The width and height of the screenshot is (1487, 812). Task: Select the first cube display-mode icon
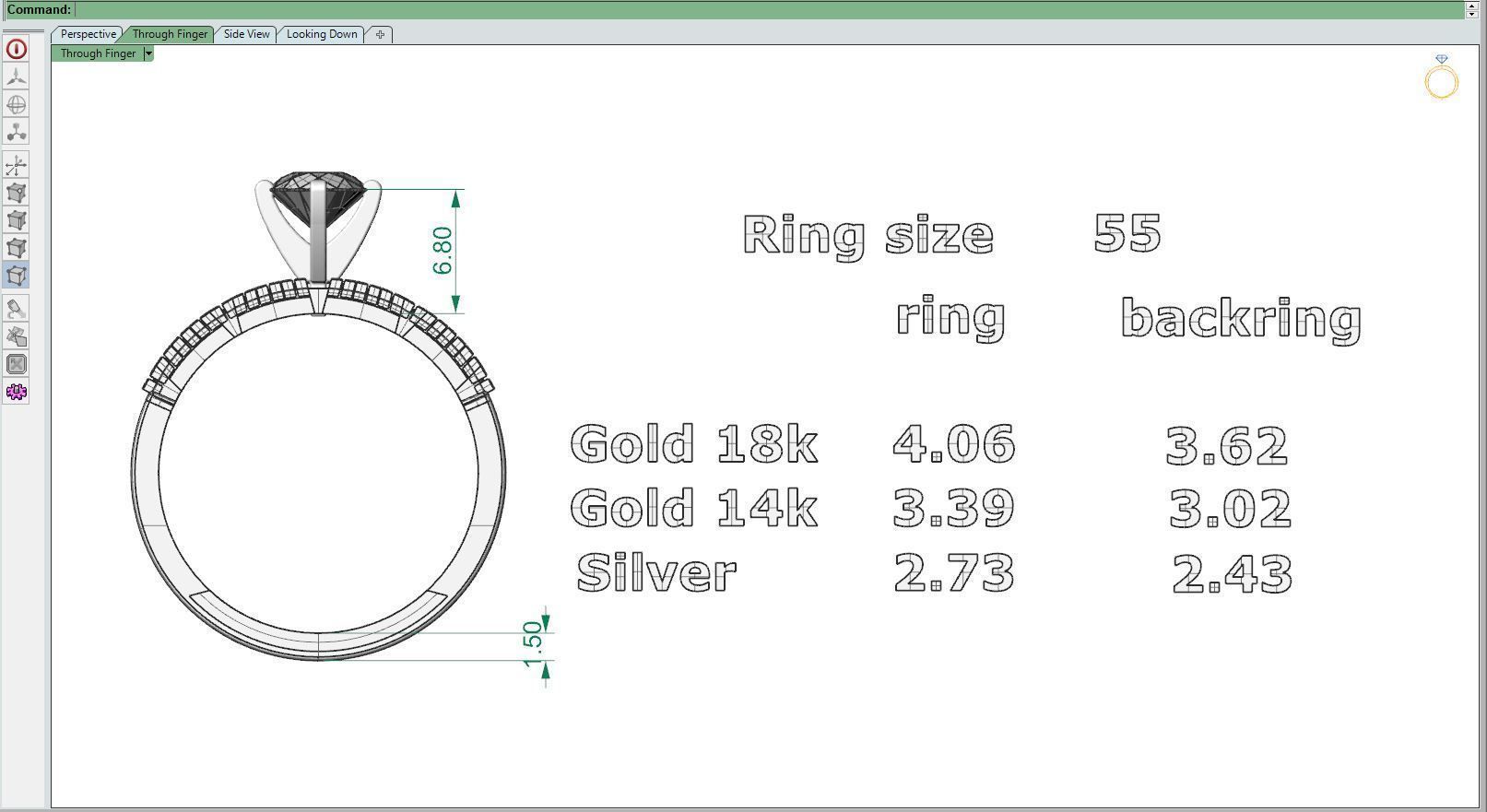[x=16, y=193]
